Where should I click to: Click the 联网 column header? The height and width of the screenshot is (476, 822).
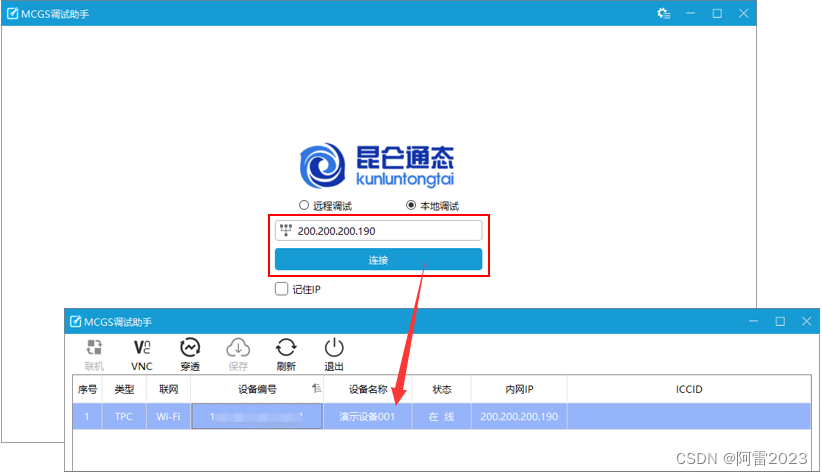tap(168, 389)
